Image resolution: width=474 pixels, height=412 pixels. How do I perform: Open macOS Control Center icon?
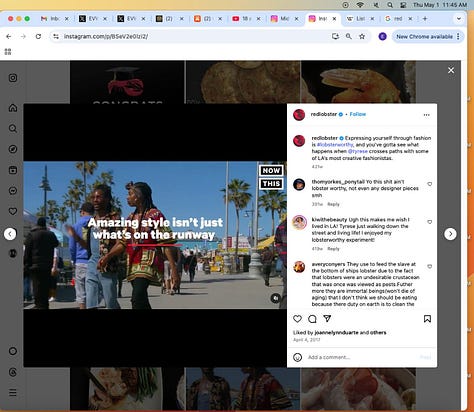pyautogui.click(x=403, y=5)
